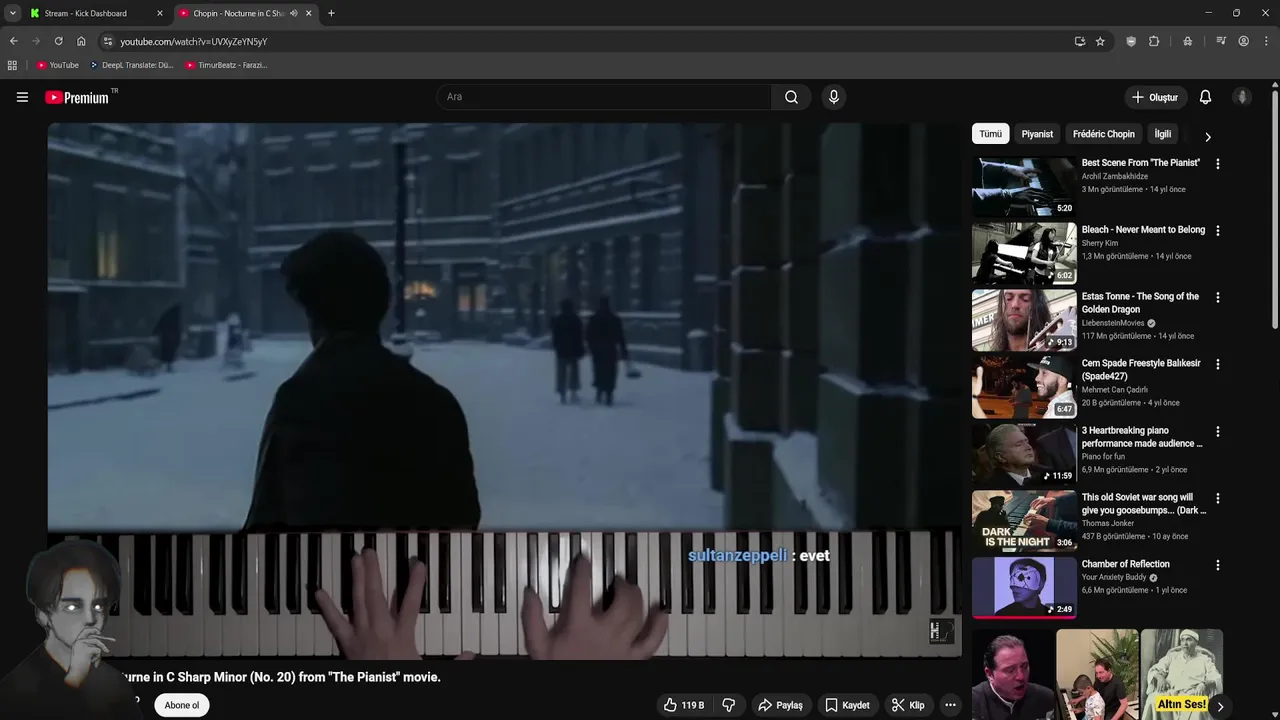The image size is (1280, 720).
Task: Share the video via Paylaş
Action: (x=780, y=705)
